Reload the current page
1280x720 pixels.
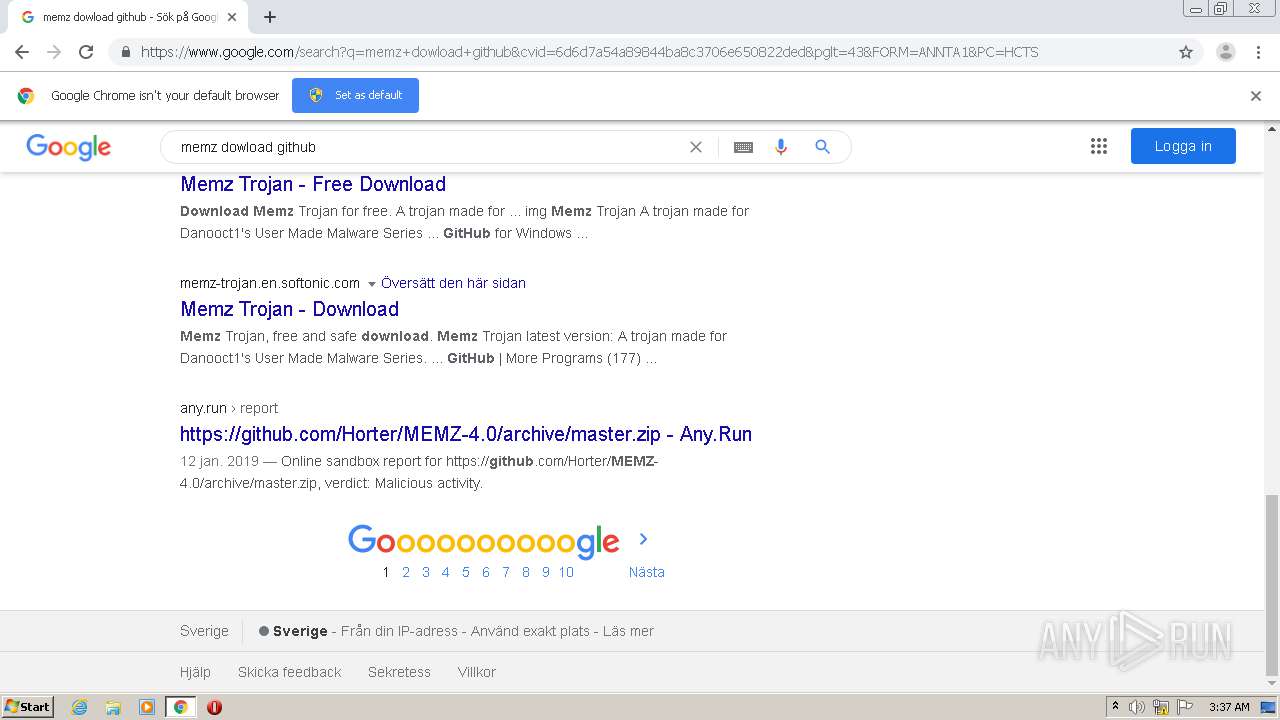pyautogui.click(x=86, y=52)
